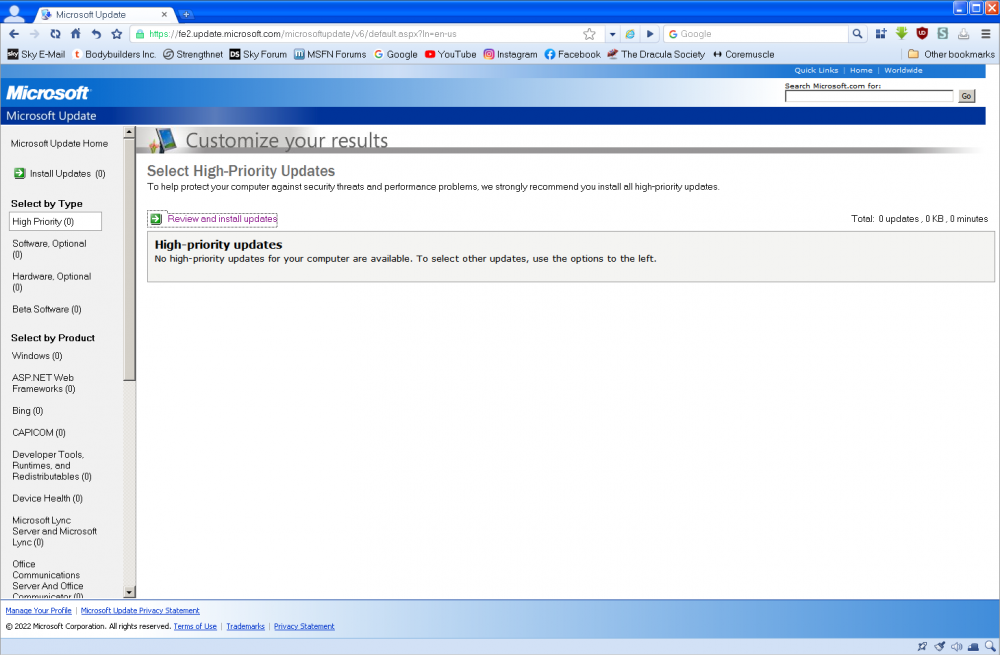The image size is (1000, 655).
Task: Click the speaker icon in the status bar
Action: pos(956,646)
